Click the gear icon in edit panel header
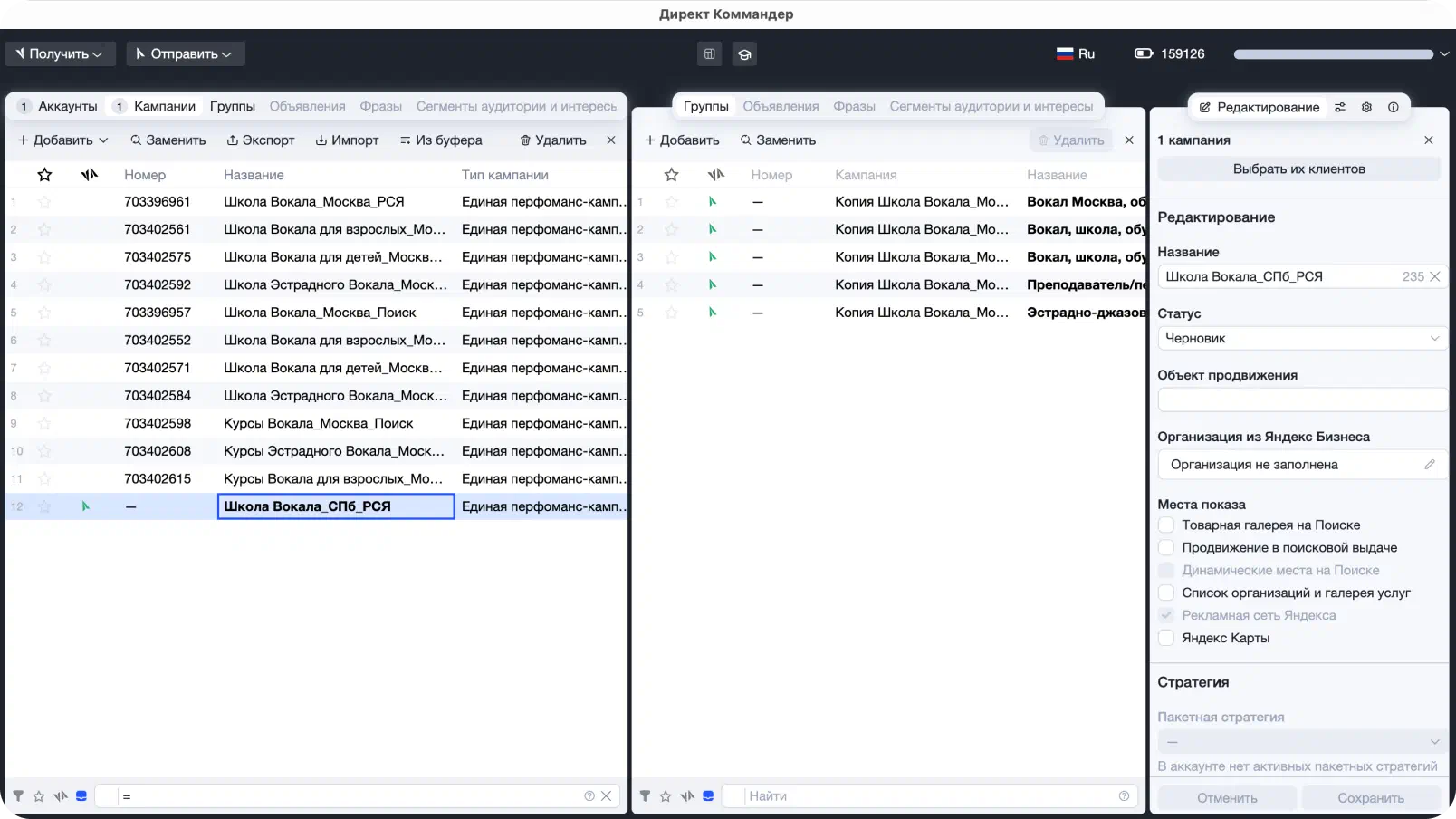 1367,107
